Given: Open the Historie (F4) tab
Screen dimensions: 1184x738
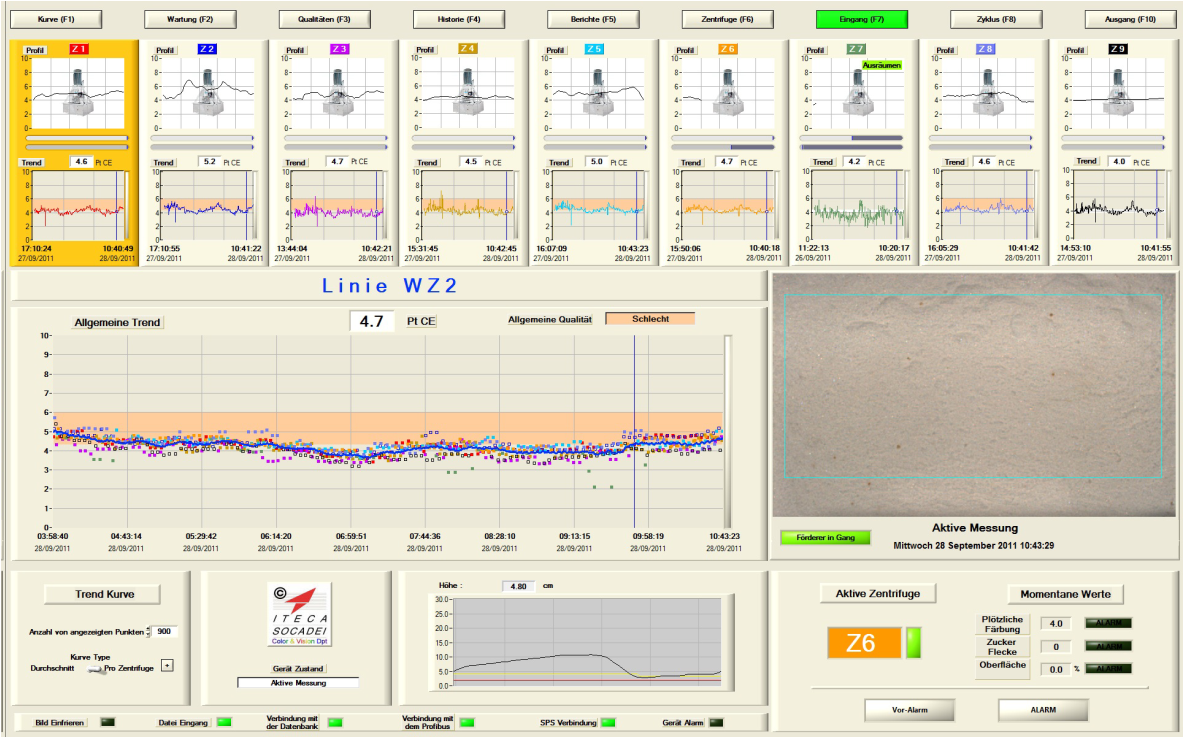Looking at the screenshot, I should click(x=459, y=19).
